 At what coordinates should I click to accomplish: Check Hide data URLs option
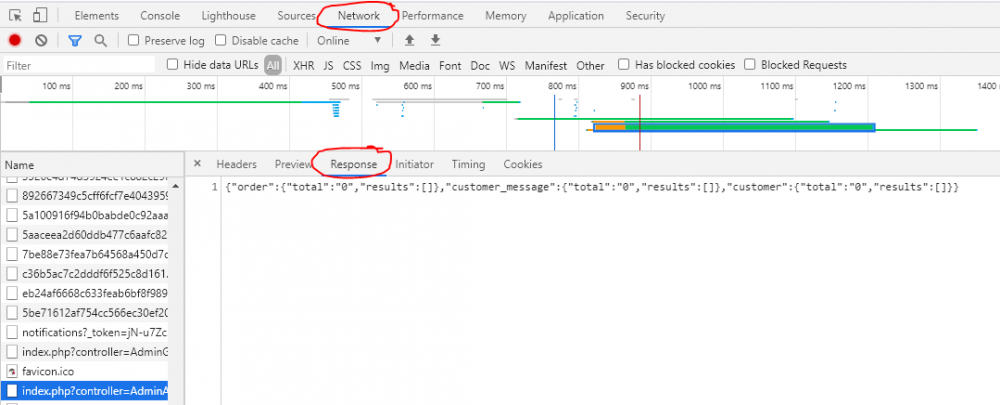172,64
